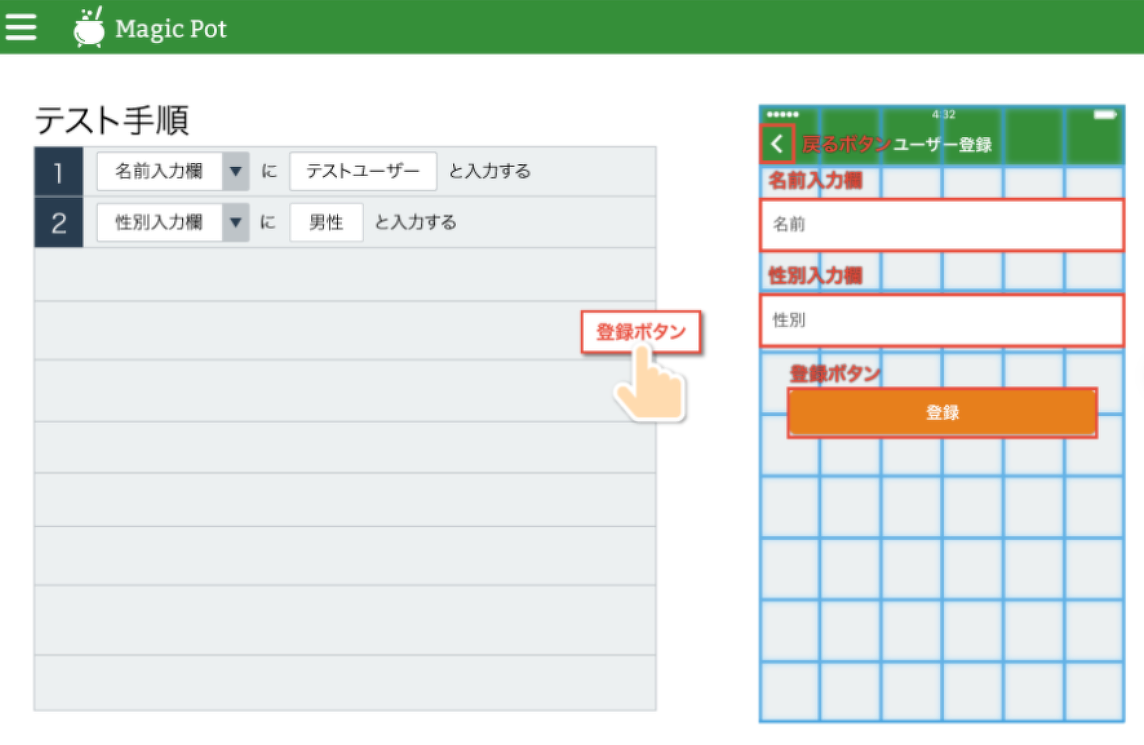Screen dimensions: 1144x745
Task: Select step number 1 badge
Action: (x=57, y=171)
